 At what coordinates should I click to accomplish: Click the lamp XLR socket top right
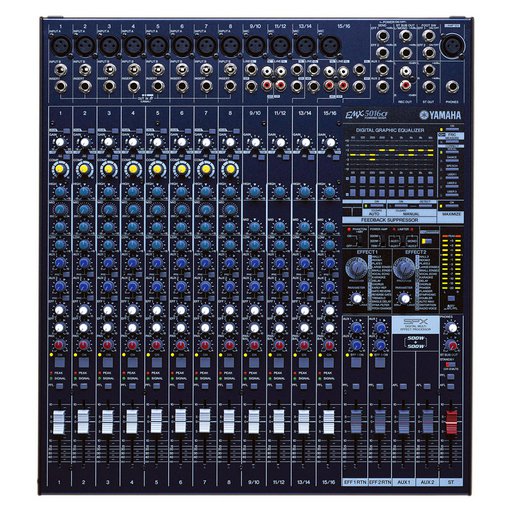(451, 45)
